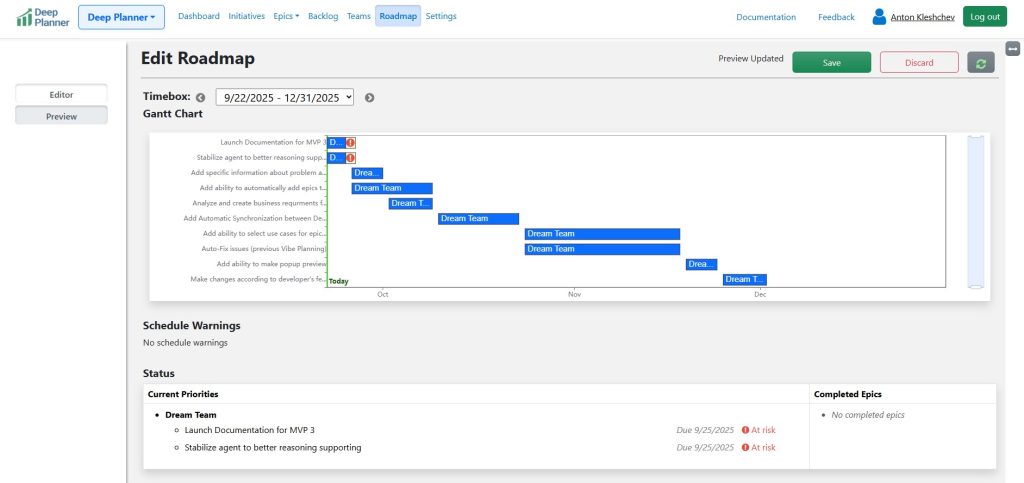Viewport: 1024px width, 483px height.
Task: Switch to Editor view
Action: [61, 95]
